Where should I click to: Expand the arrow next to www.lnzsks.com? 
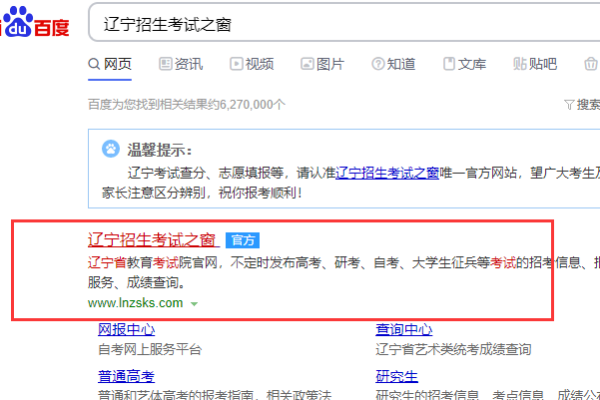(194, 304)
